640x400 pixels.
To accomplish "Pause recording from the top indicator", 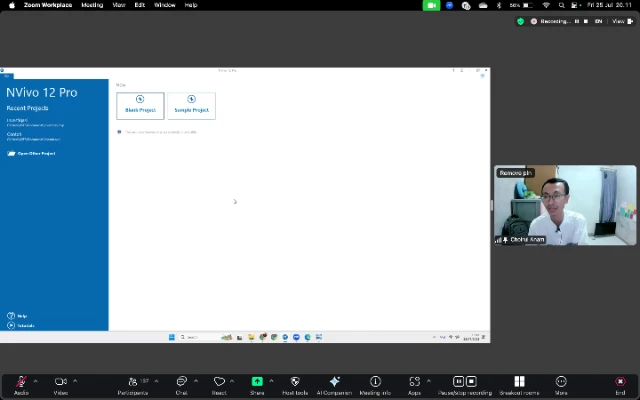I will point(577,21).
